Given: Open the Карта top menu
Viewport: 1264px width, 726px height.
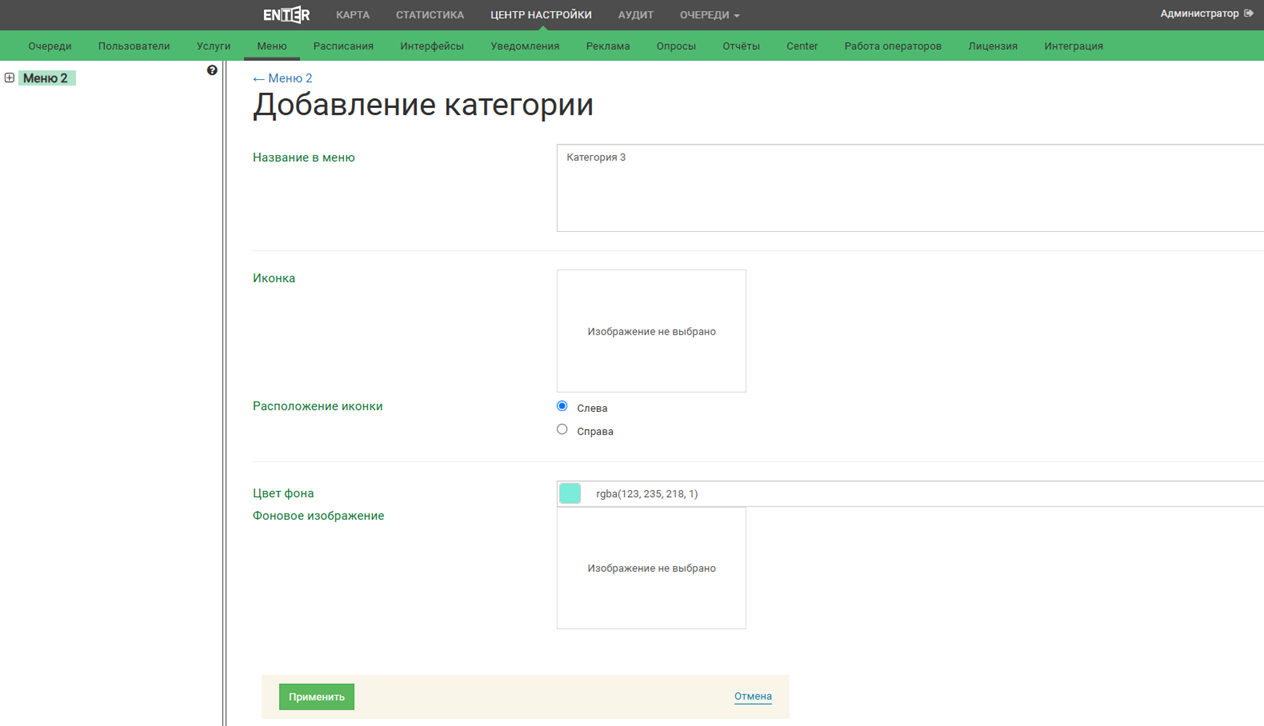Looking at the screenshot, I should click(x=352, y=15).
